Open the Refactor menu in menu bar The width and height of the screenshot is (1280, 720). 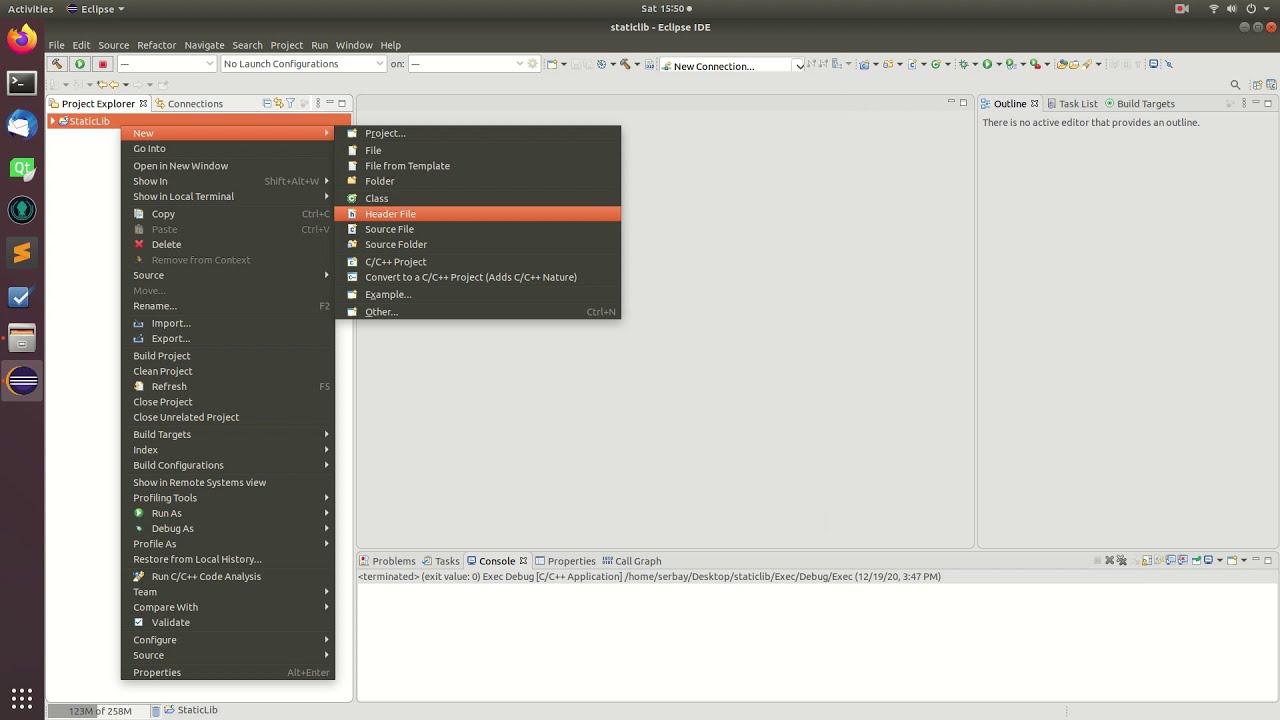(x=156, y=45)
